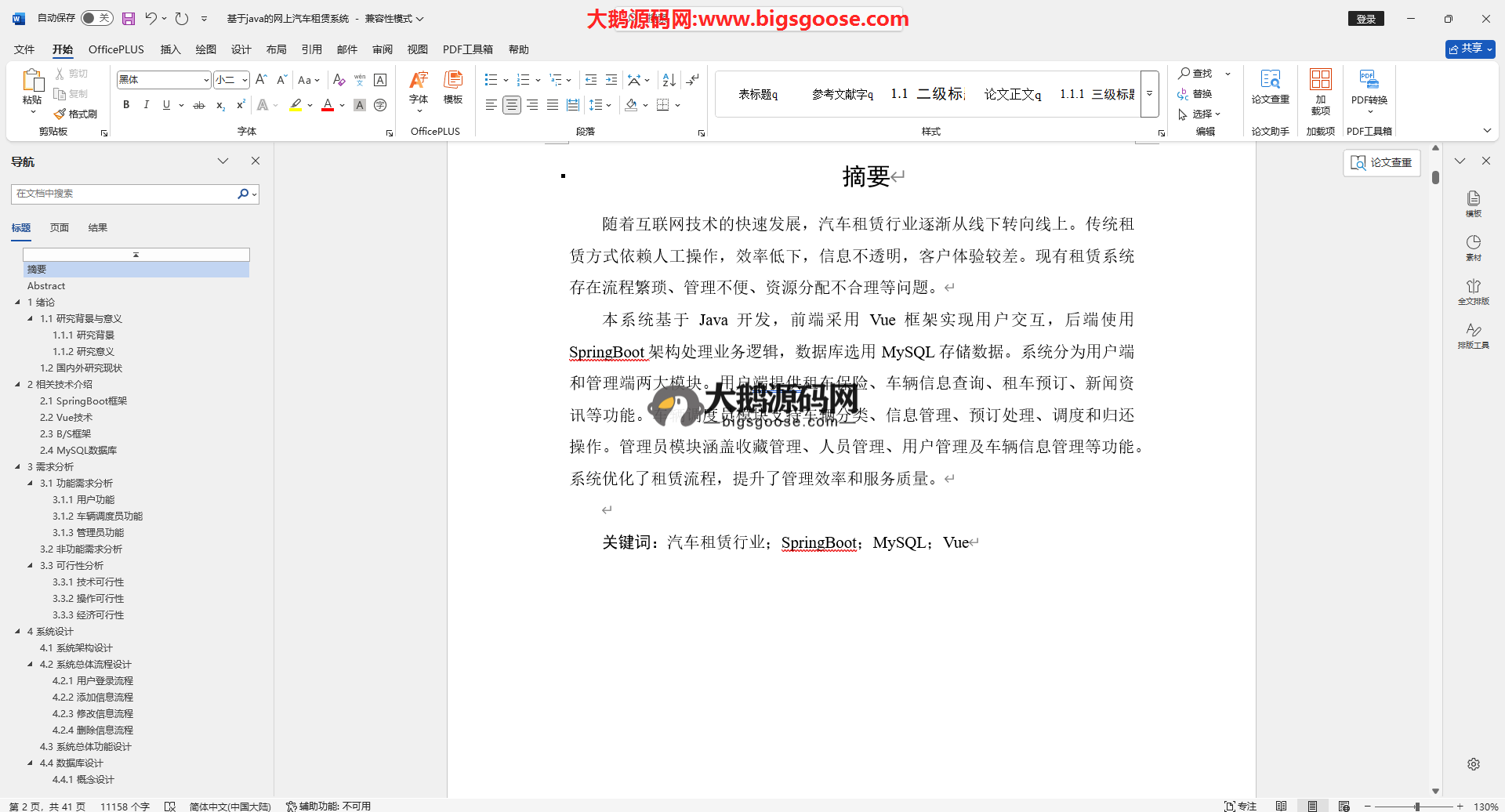Apply Bold formatting button

tap(126, 105)
